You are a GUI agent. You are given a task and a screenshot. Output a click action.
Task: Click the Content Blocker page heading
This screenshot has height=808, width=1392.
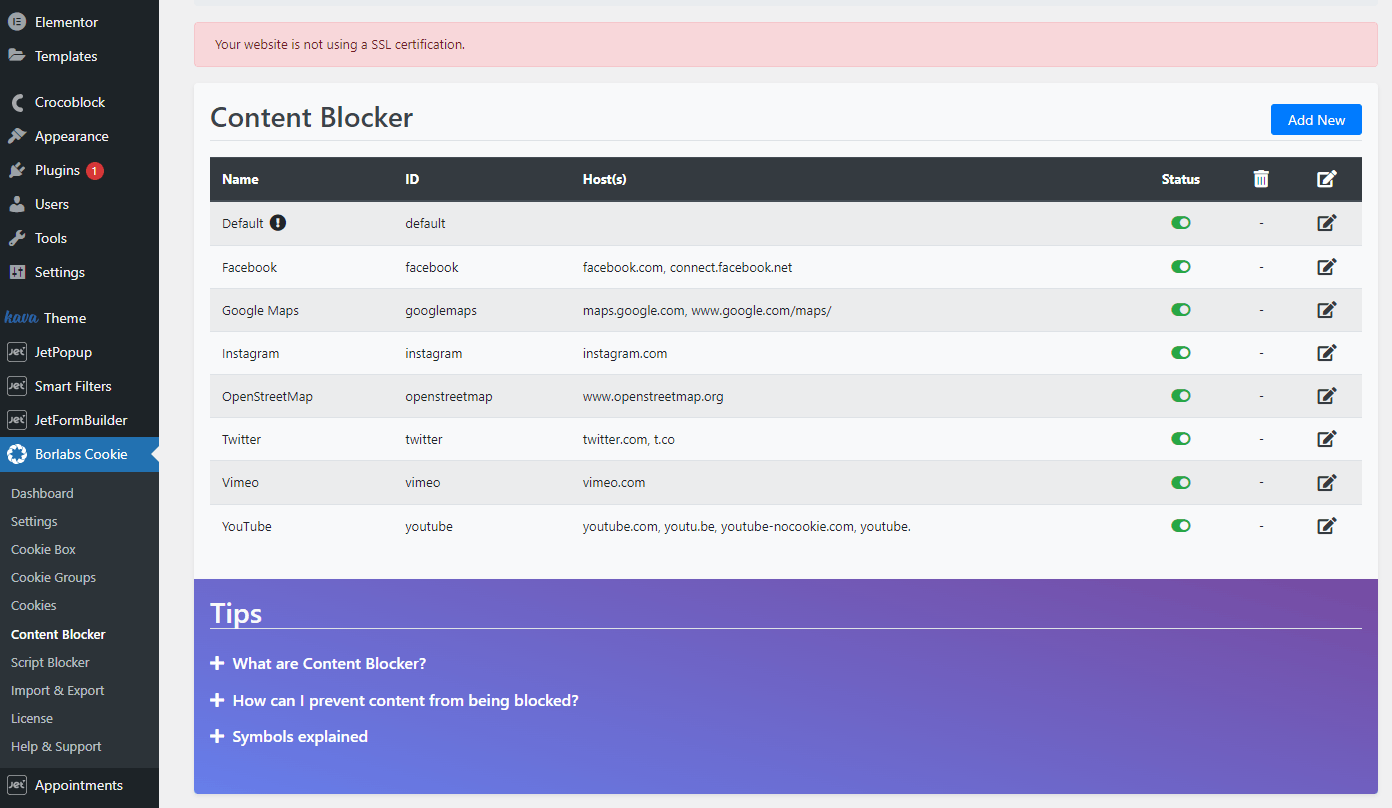tap(311, 117)
